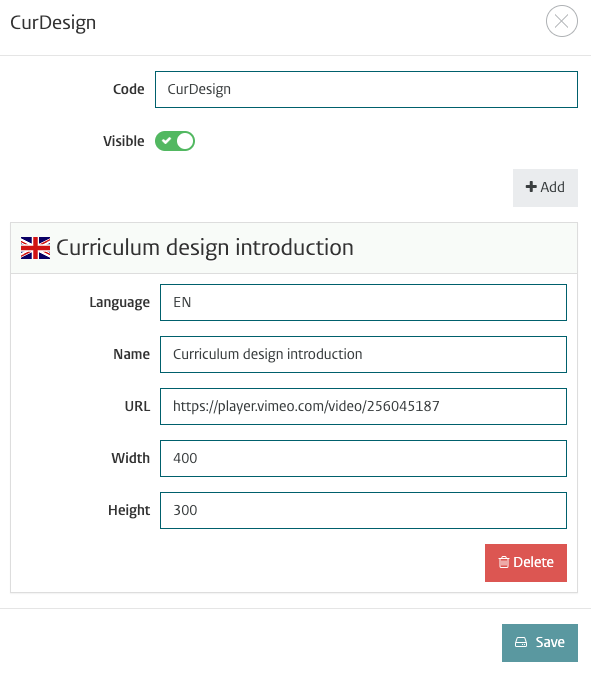Focus the Width field showing 400
The height and width of the screenshot is (674, 591).
click(363, 458)
